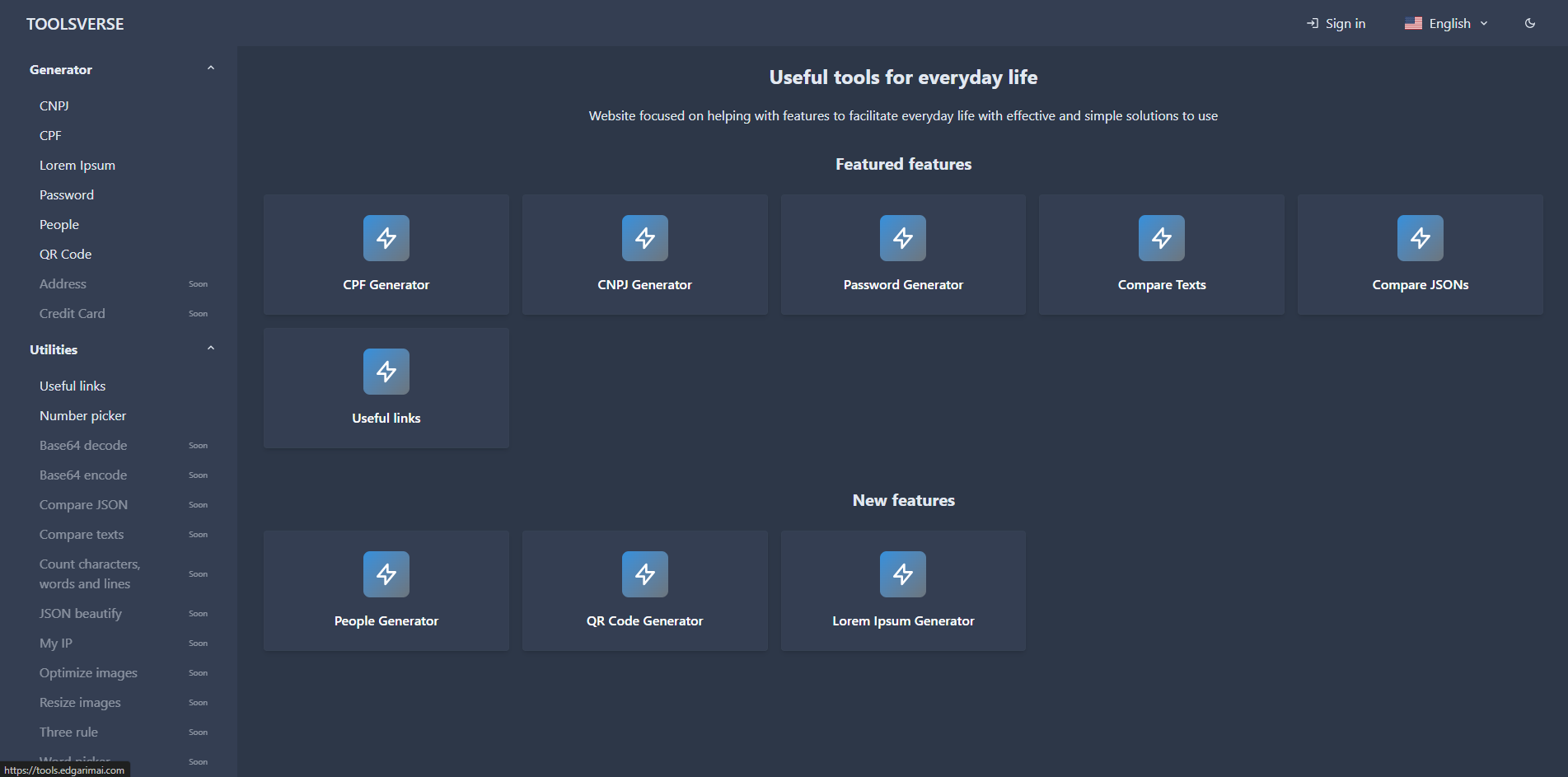Click the Sign in link

1345,23
